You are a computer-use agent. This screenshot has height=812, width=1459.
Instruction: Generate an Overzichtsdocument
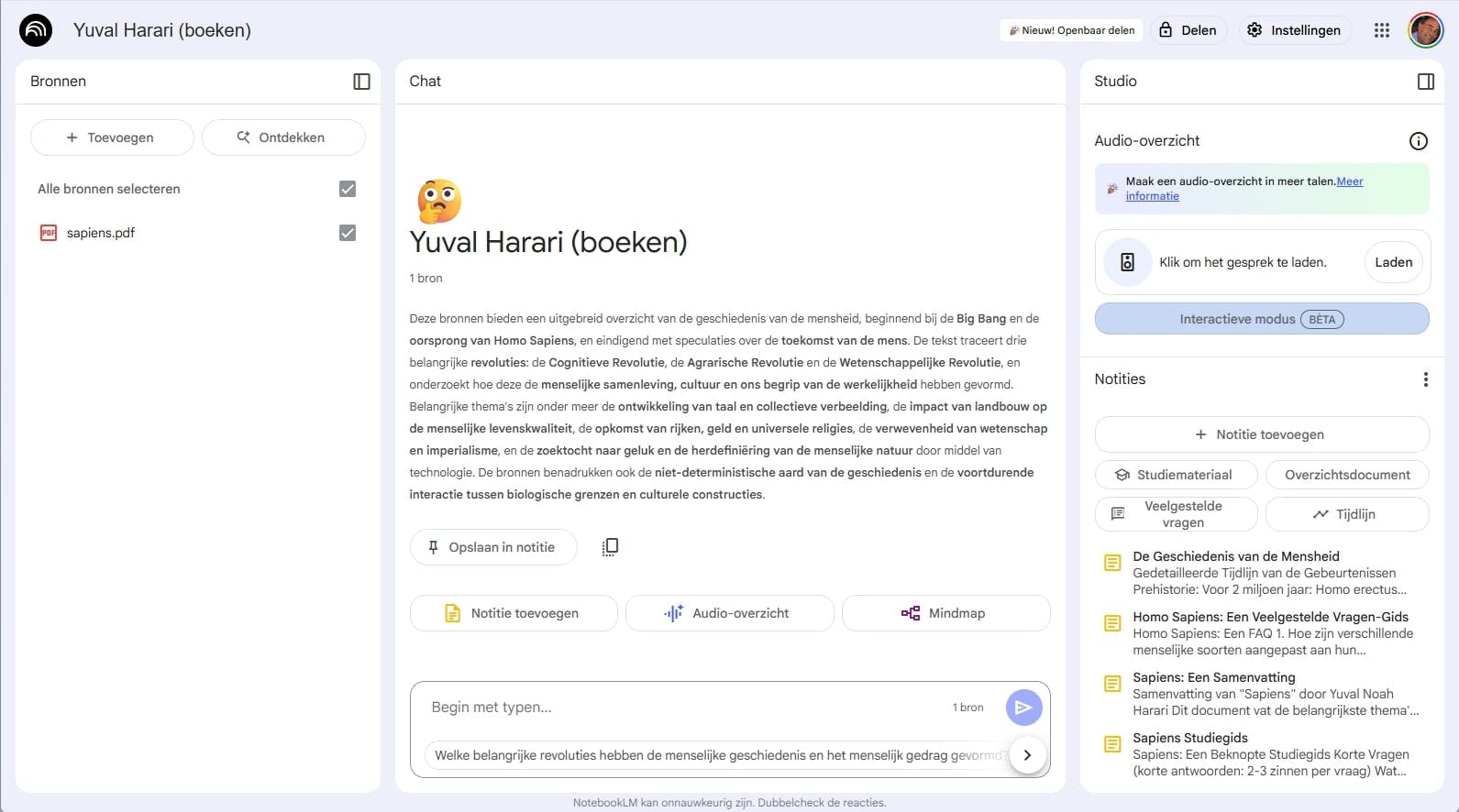coord(1347,475)
